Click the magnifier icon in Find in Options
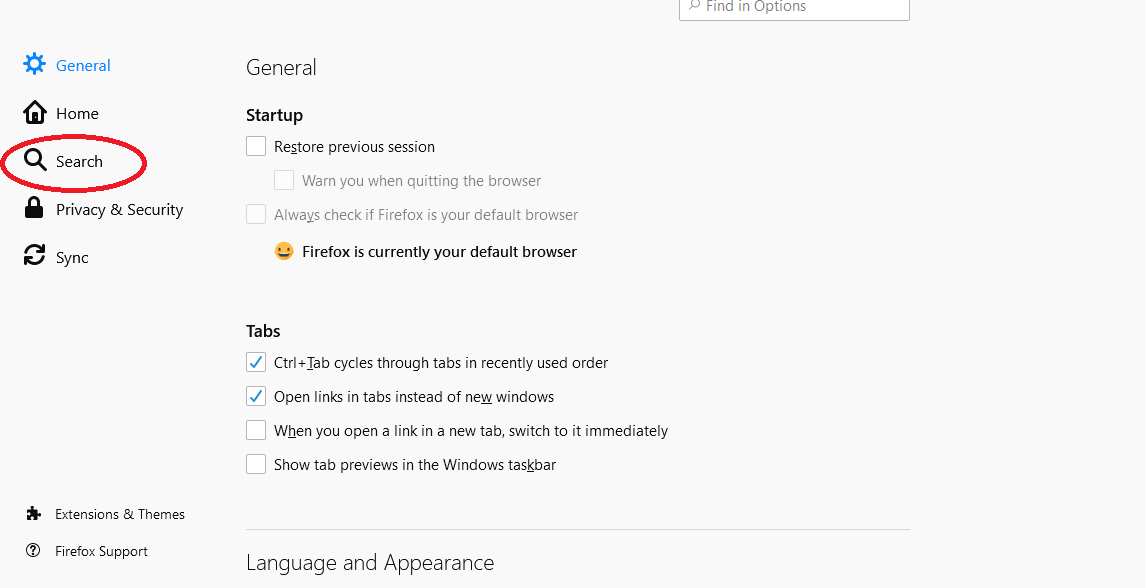The image size is (1145, 588). coord(694,6)
